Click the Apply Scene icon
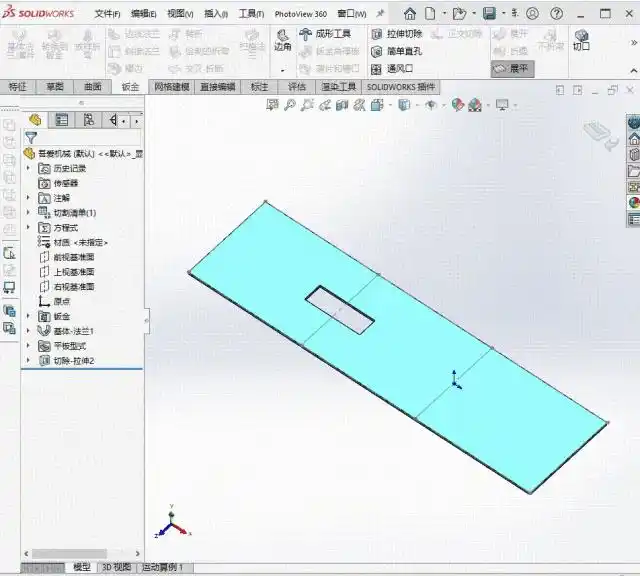The image size is (640, 576). (x=475, y=105)
